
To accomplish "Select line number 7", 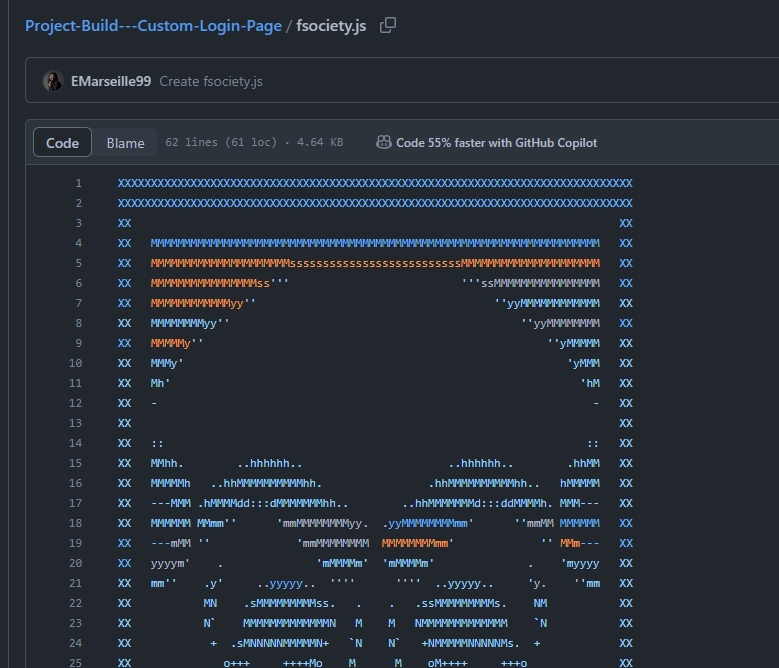I will coord(78,303).
